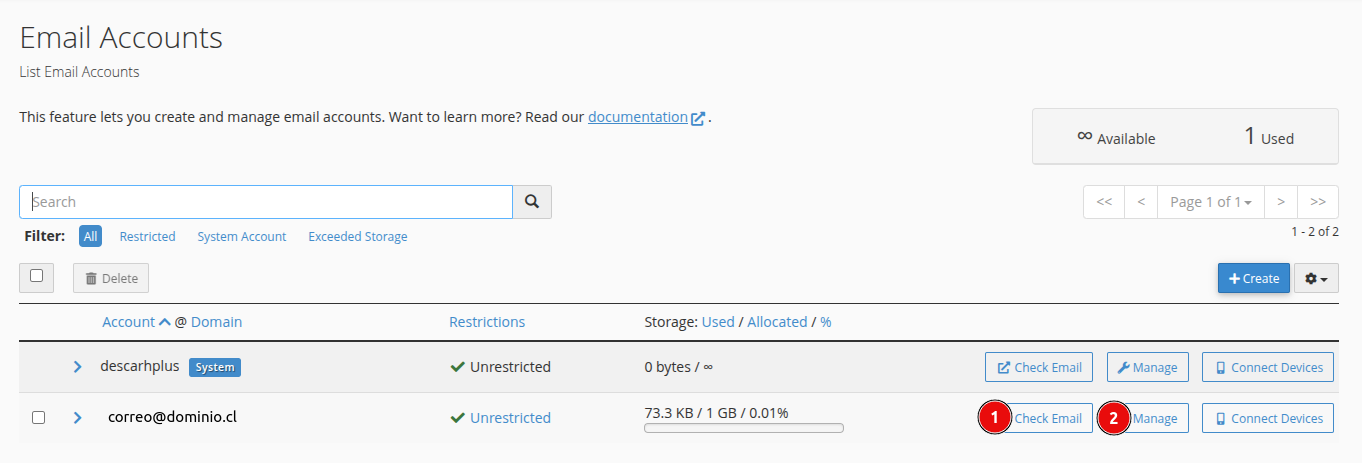The image size is (1362, 463).
Task: Open the documentation external link icon
Action: (x=698, y=118)
